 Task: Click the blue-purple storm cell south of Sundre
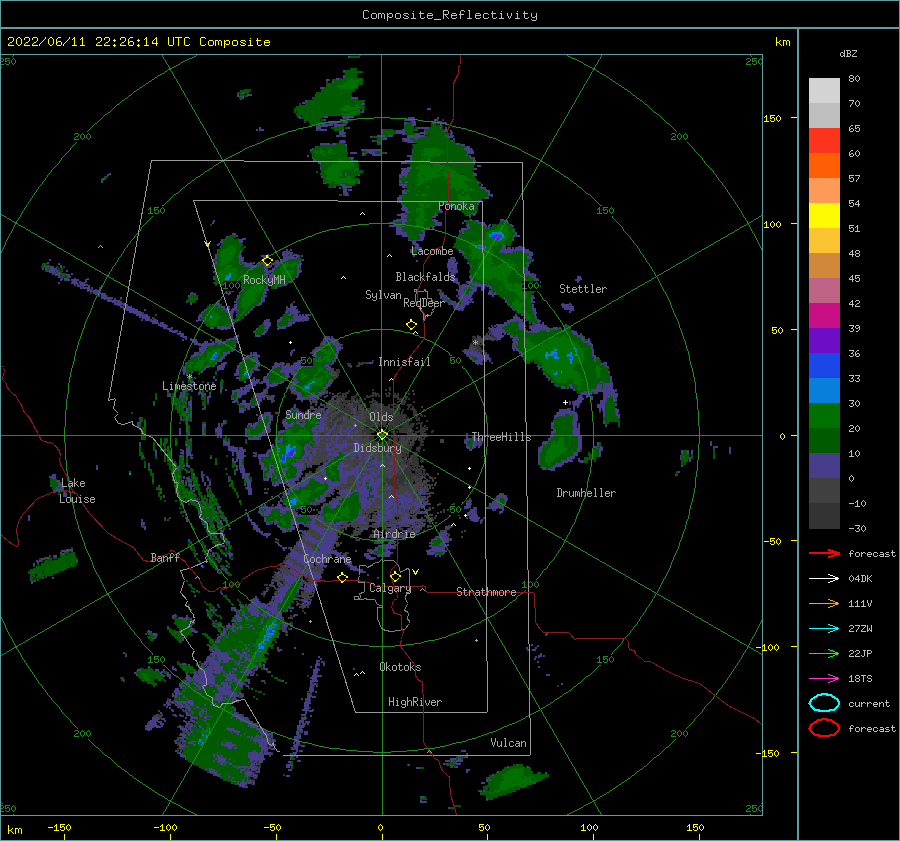289,452
